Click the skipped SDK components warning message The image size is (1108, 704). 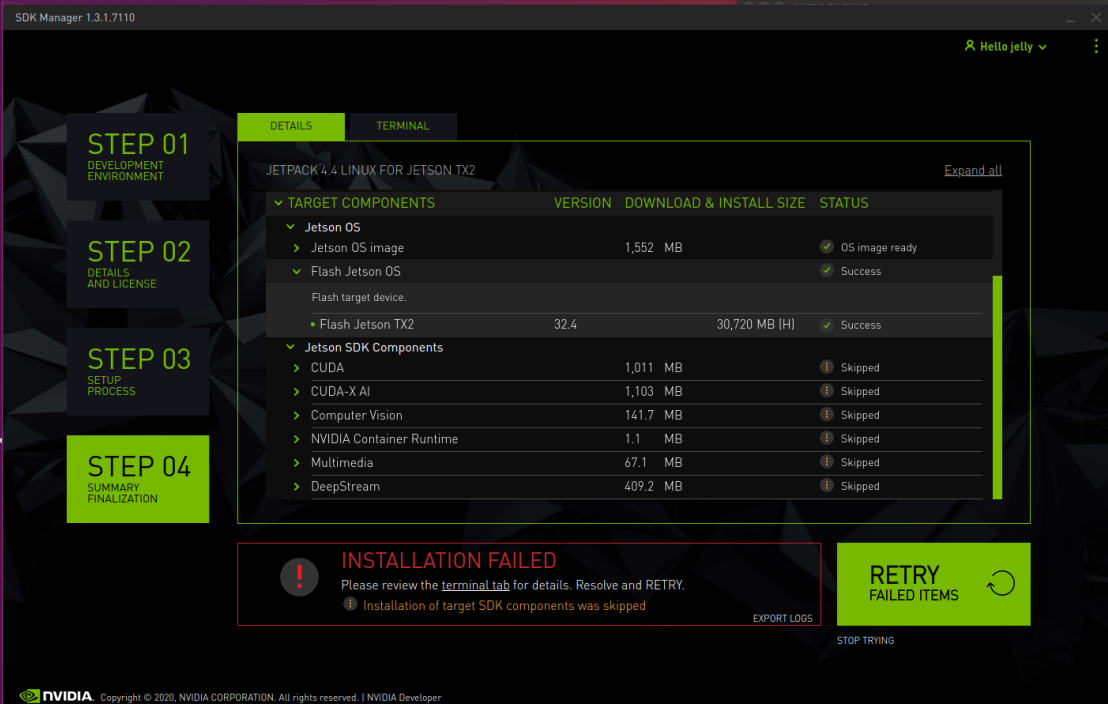point(504,606)
